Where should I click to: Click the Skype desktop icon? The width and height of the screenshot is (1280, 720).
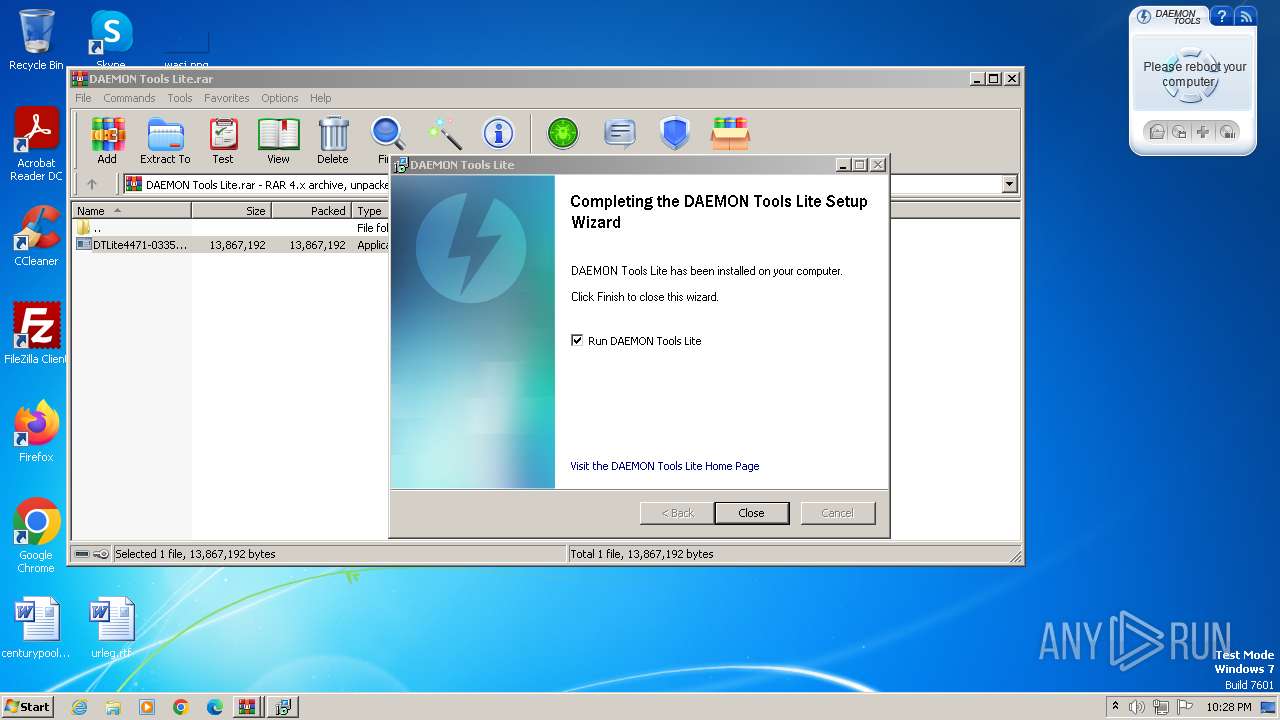(x=110, y=38)
